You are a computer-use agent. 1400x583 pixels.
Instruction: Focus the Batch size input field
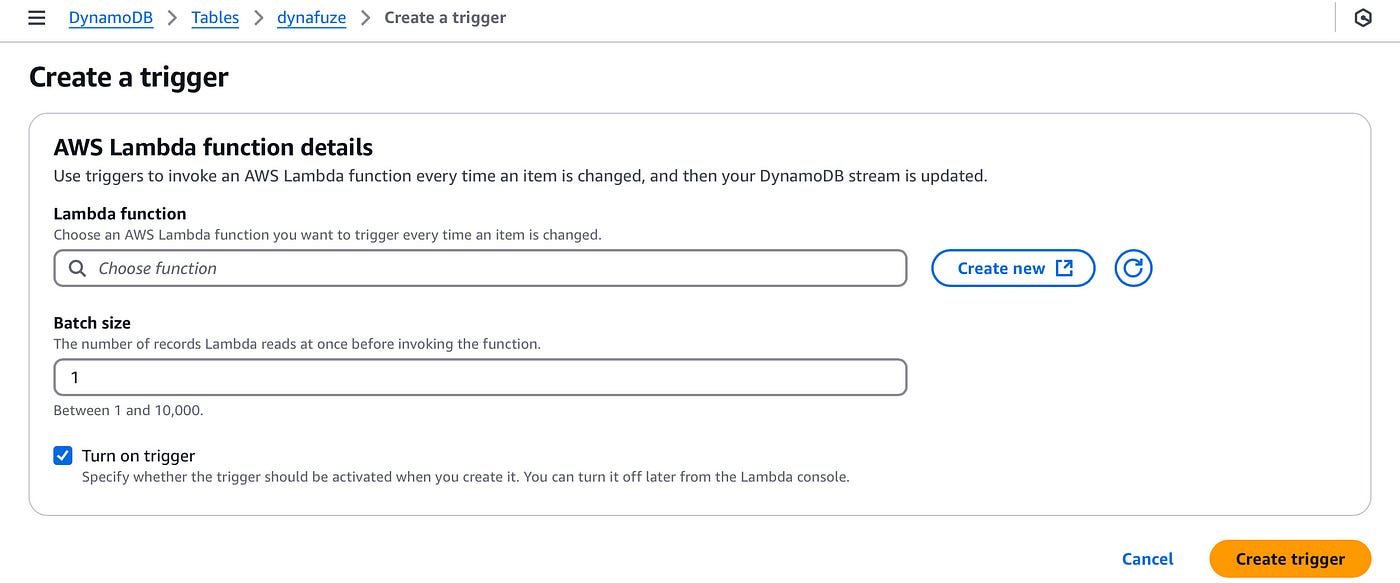tap(480, 378)
